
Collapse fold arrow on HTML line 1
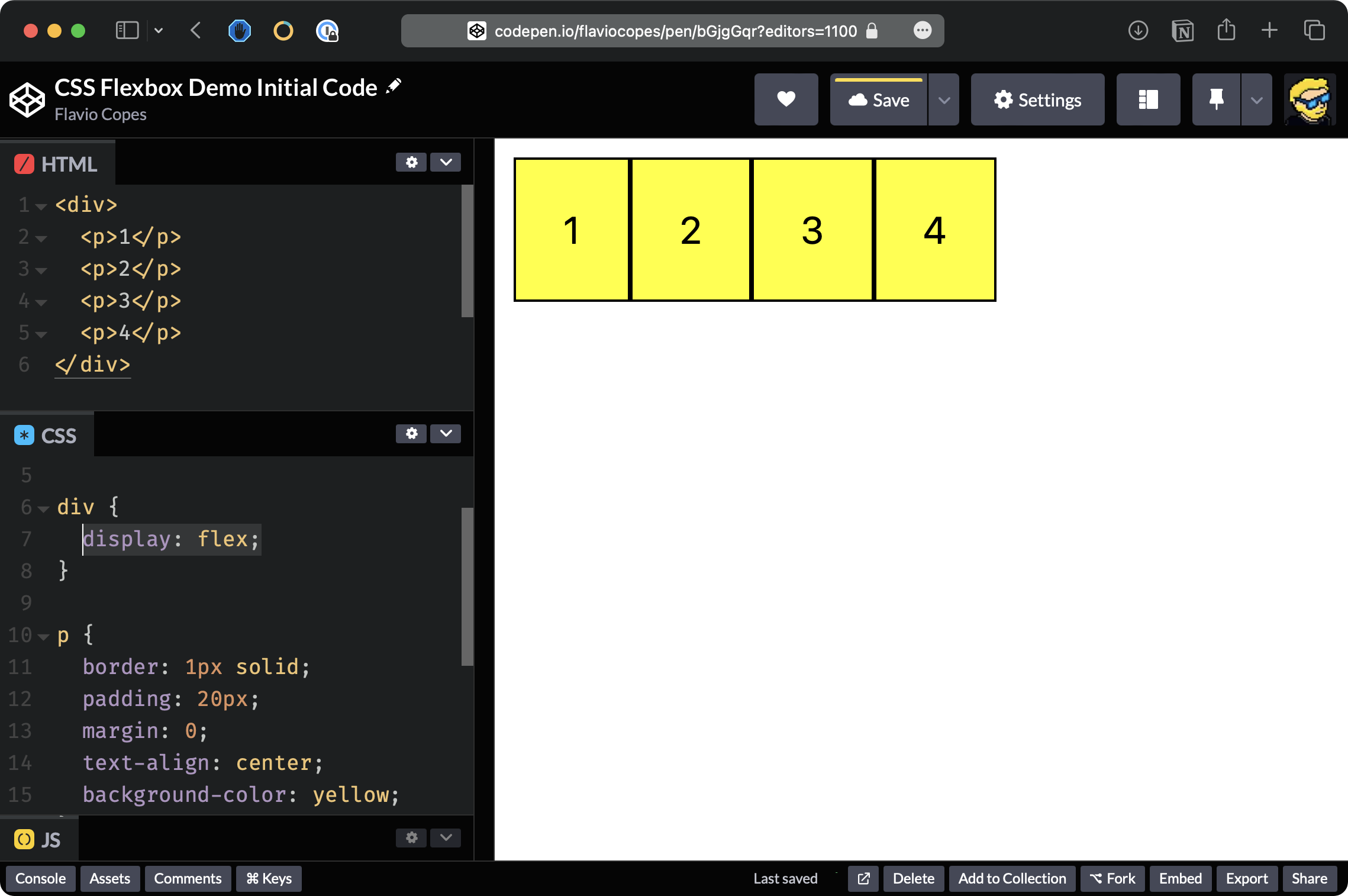(x=41, y=207)
